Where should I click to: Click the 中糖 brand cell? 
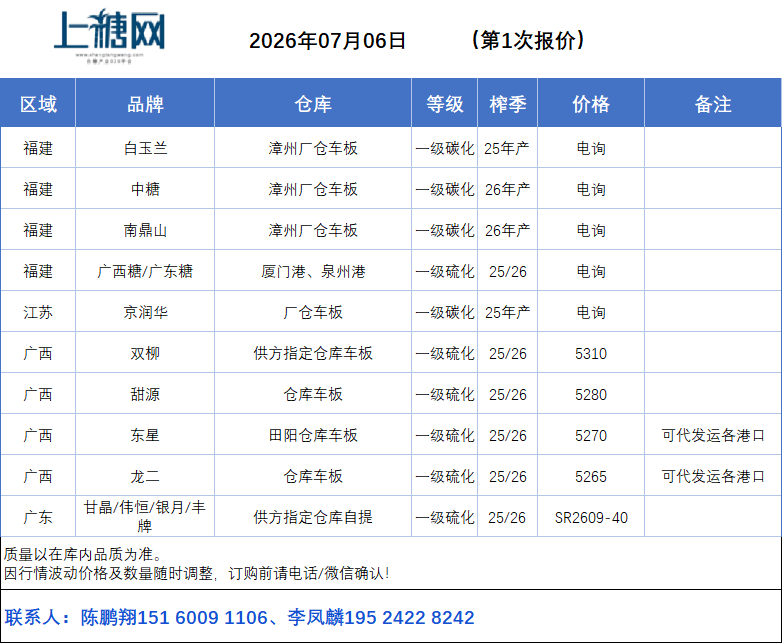click(x=145, y=189)
